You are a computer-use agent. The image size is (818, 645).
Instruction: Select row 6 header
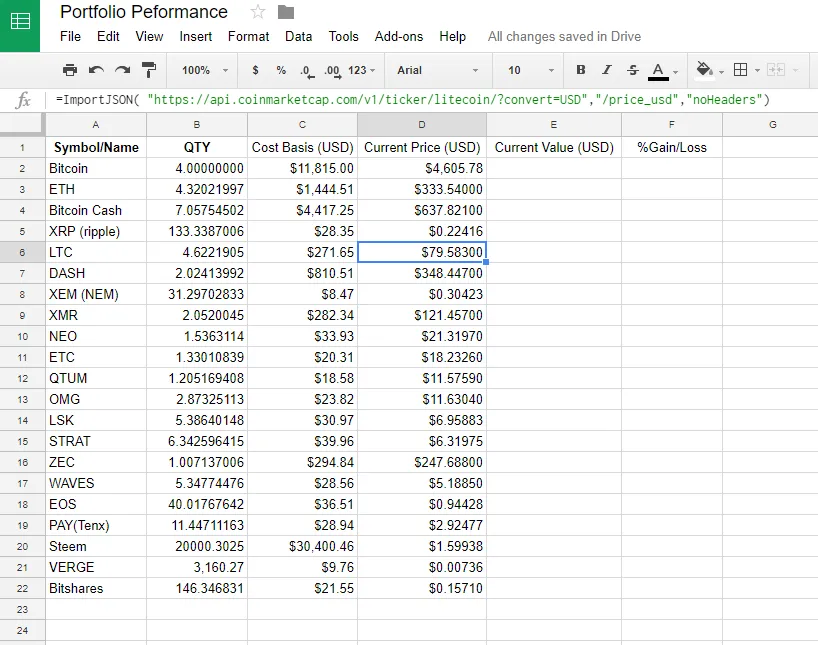pyautogui.click(x=22, y=252)
